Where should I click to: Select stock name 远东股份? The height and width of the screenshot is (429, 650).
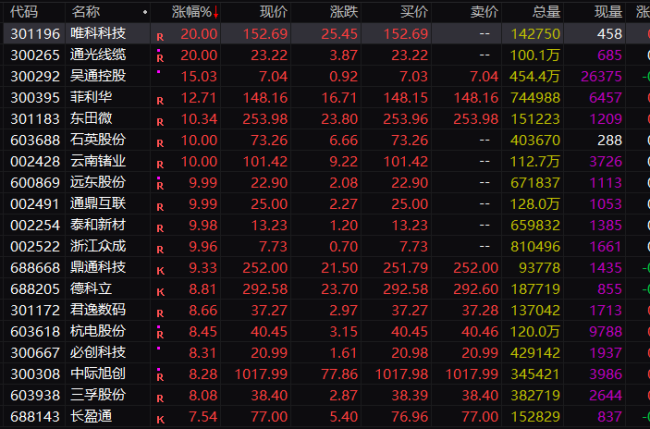tap(98, 182)
